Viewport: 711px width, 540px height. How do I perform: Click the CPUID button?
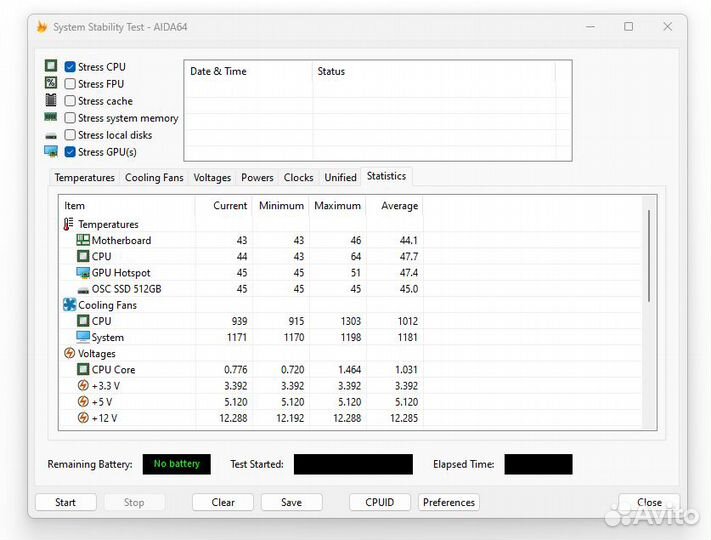(x=380, y=502)
